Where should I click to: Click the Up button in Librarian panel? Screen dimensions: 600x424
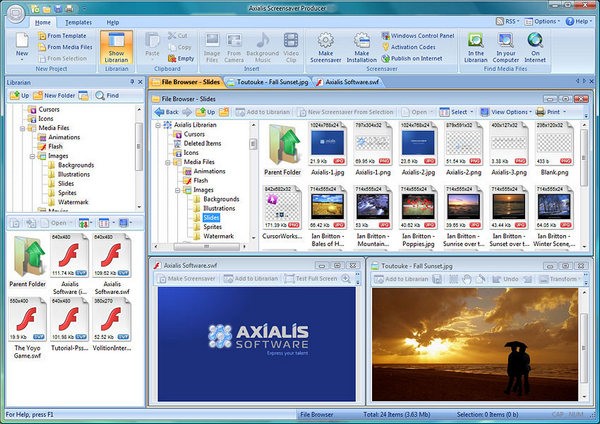[x=19, y=95]
